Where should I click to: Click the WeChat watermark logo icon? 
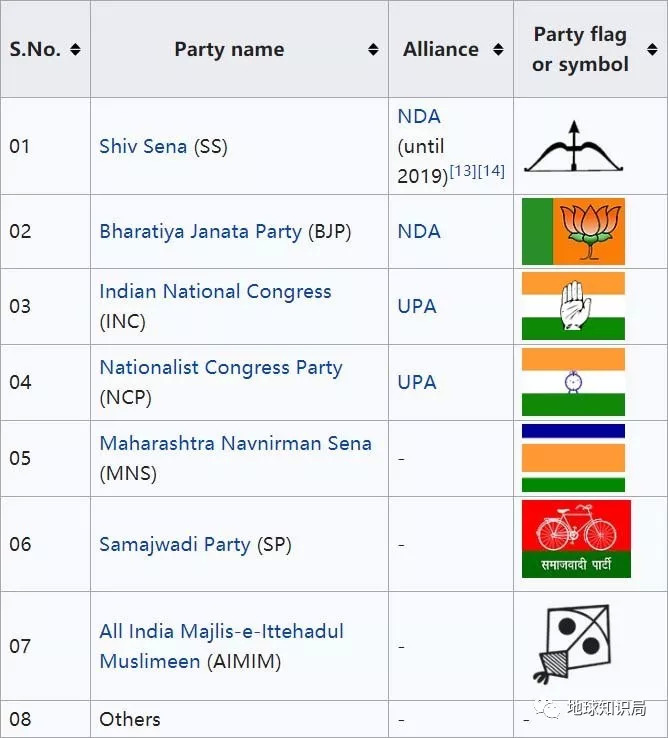(x=549, y=709)
